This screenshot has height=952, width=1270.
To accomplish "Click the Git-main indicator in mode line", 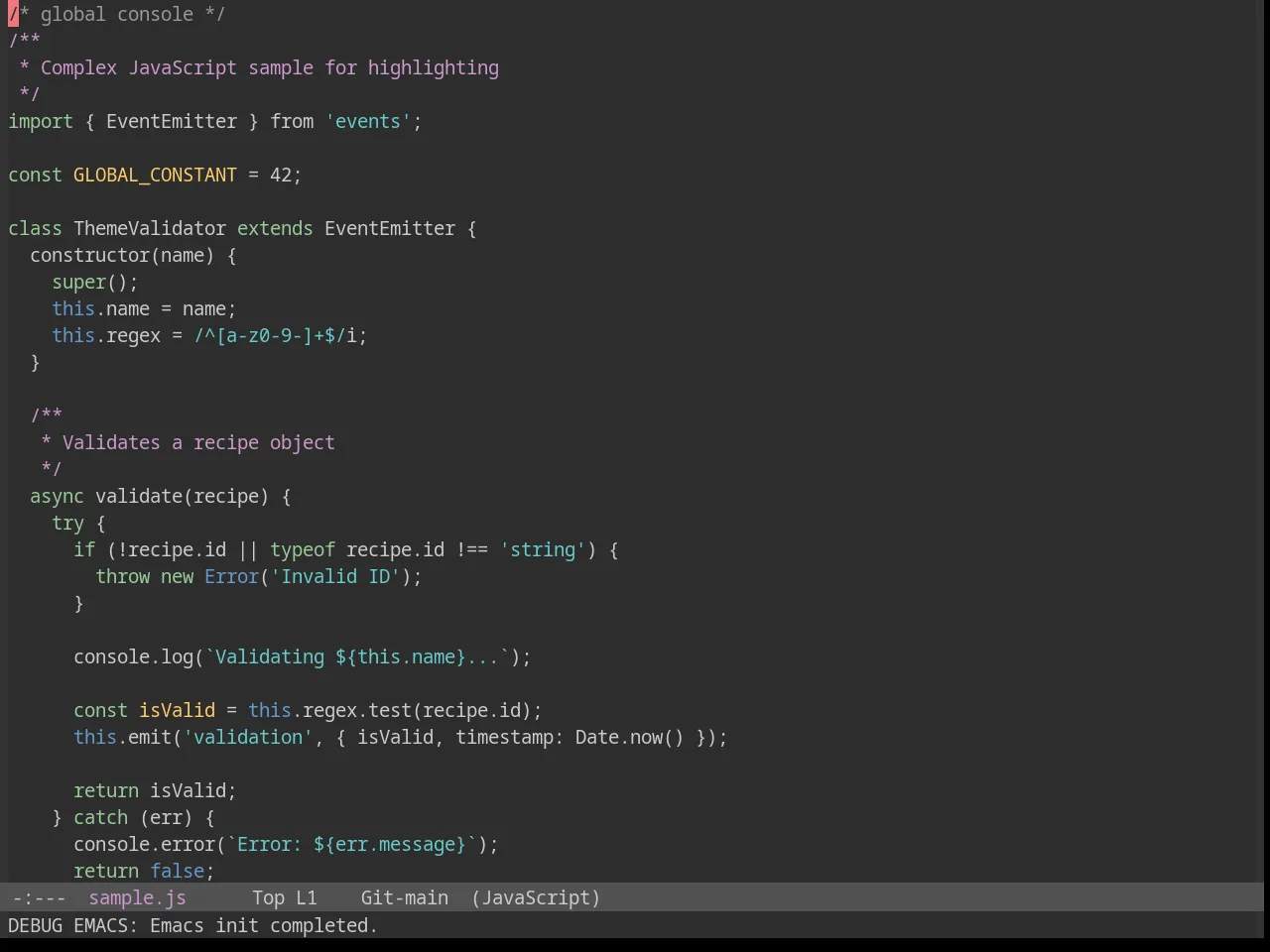I will (404, 897).
